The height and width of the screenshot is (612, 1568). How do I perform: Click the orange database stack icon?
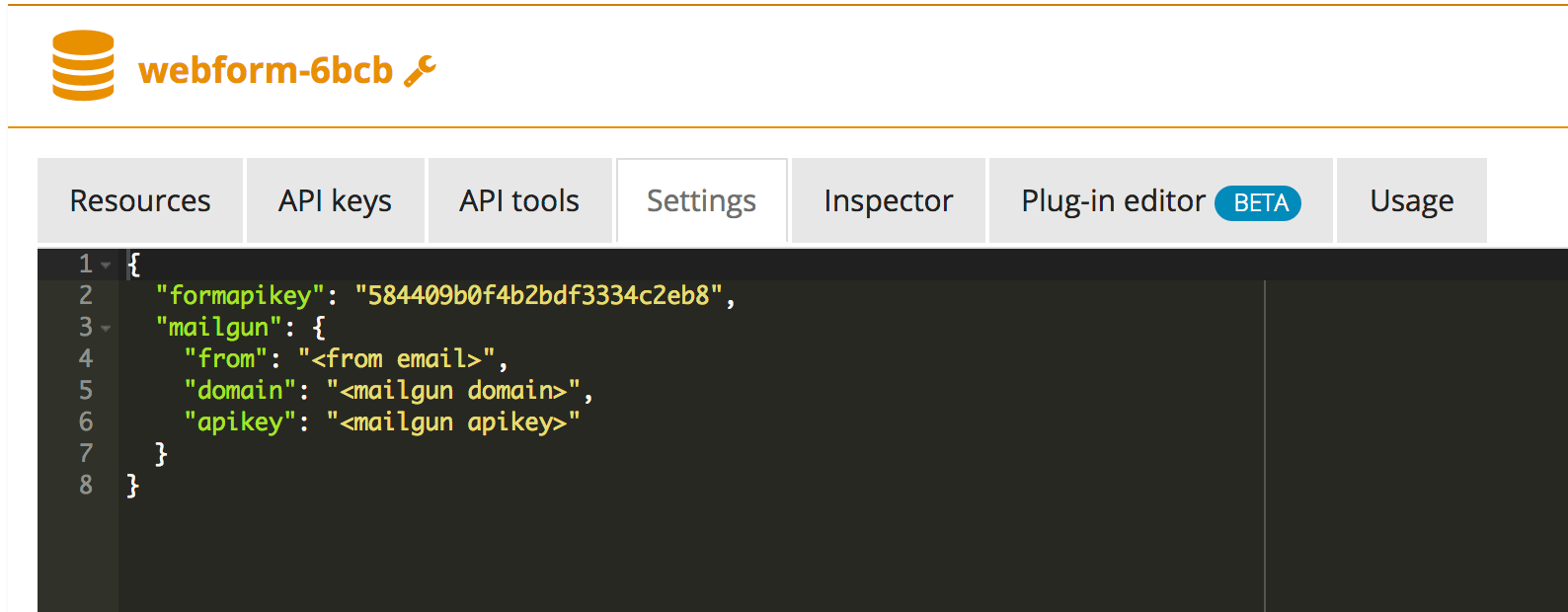tap(83, 66)
